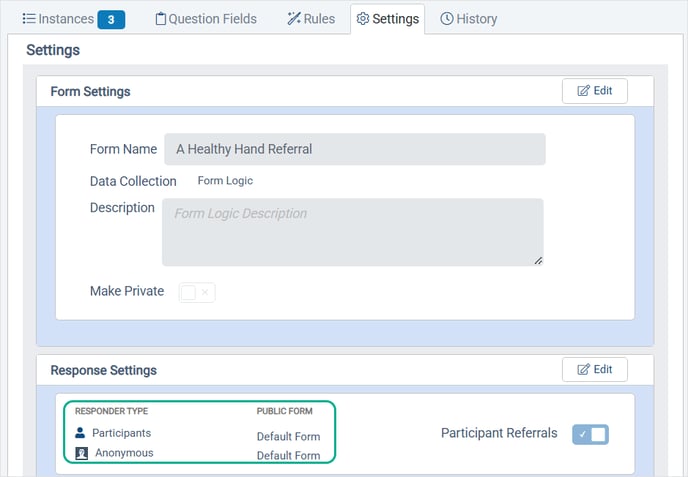This screenshot has width=688, height=477.
Task: Disable the Participant Referrals toggle
Action: coord(590,434)
